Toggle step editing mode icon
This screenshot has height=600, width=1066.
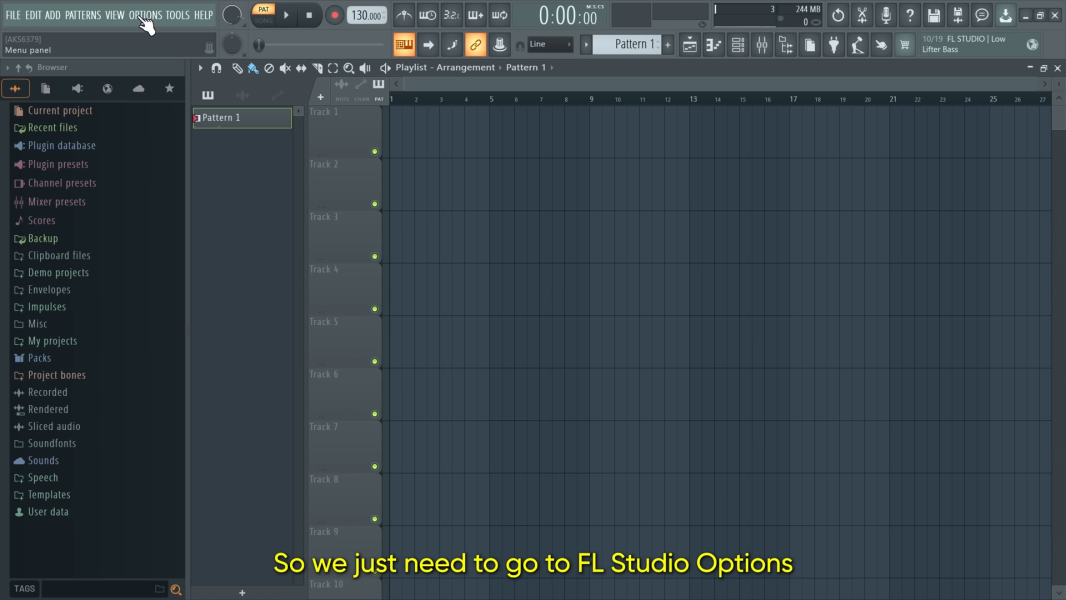(452, 45)
